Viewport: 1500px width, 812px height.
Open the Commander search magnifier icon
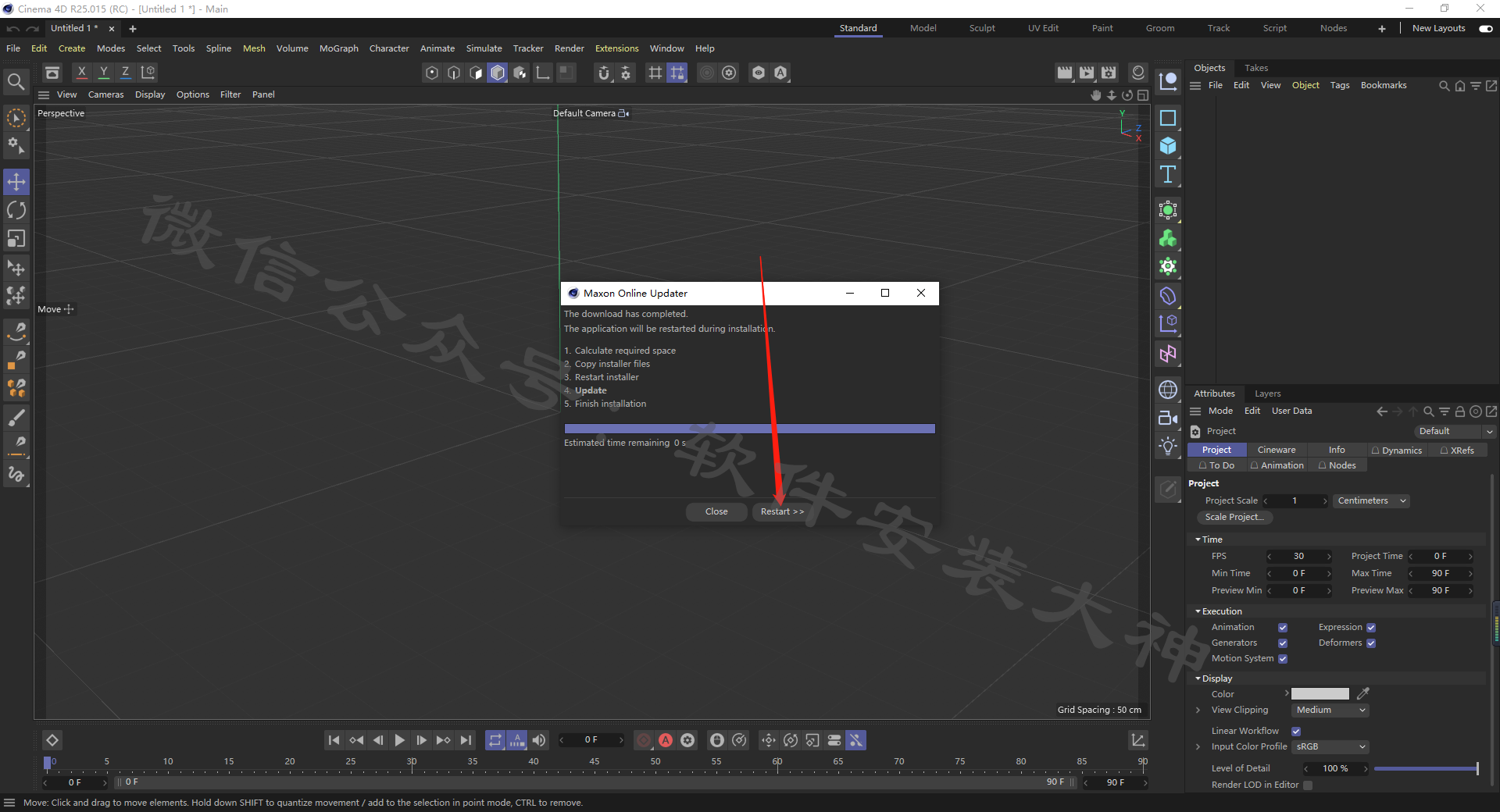point(16,81)
